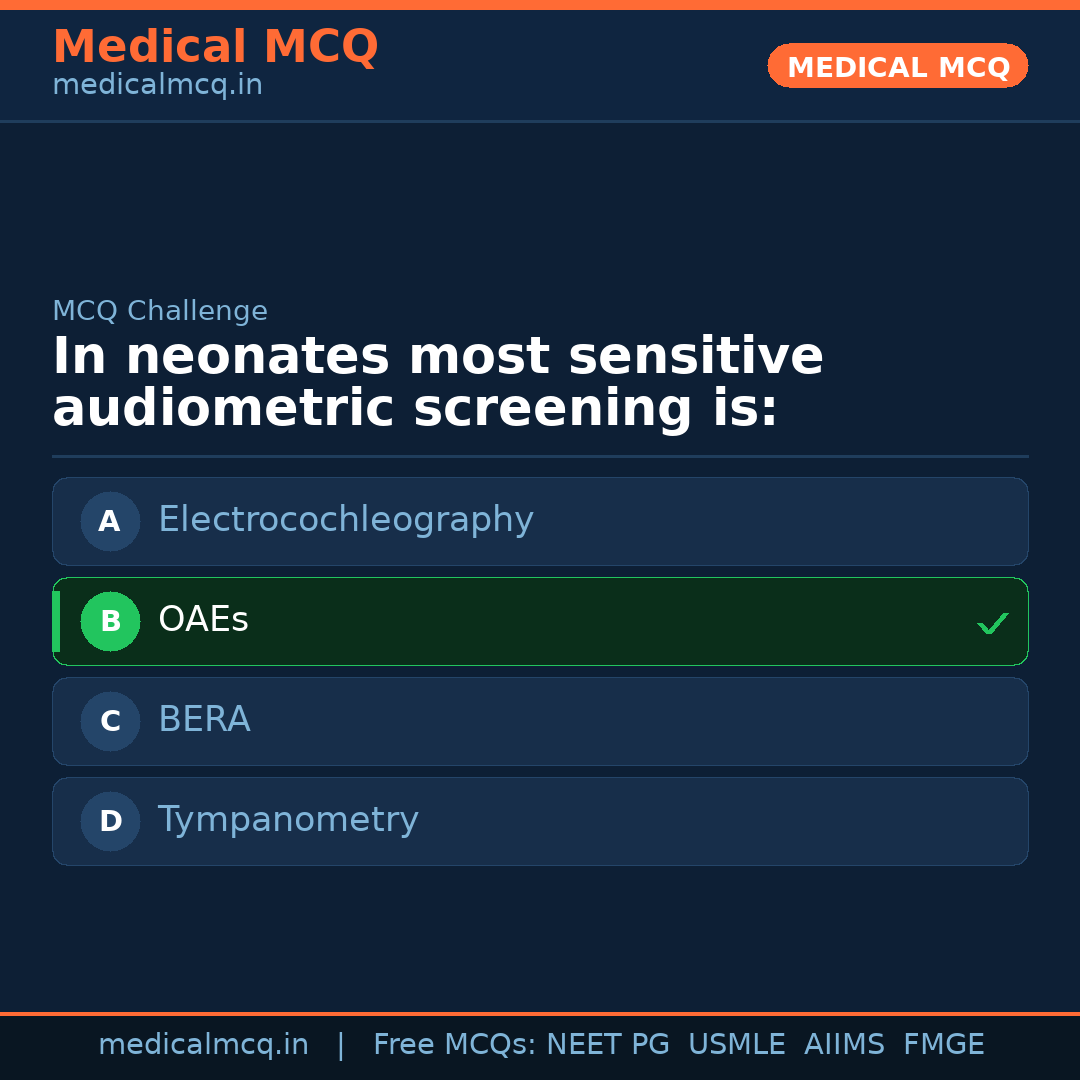Click the green letter B circle icon
The image size is (1080, 1080).
(x=110, y=621)
